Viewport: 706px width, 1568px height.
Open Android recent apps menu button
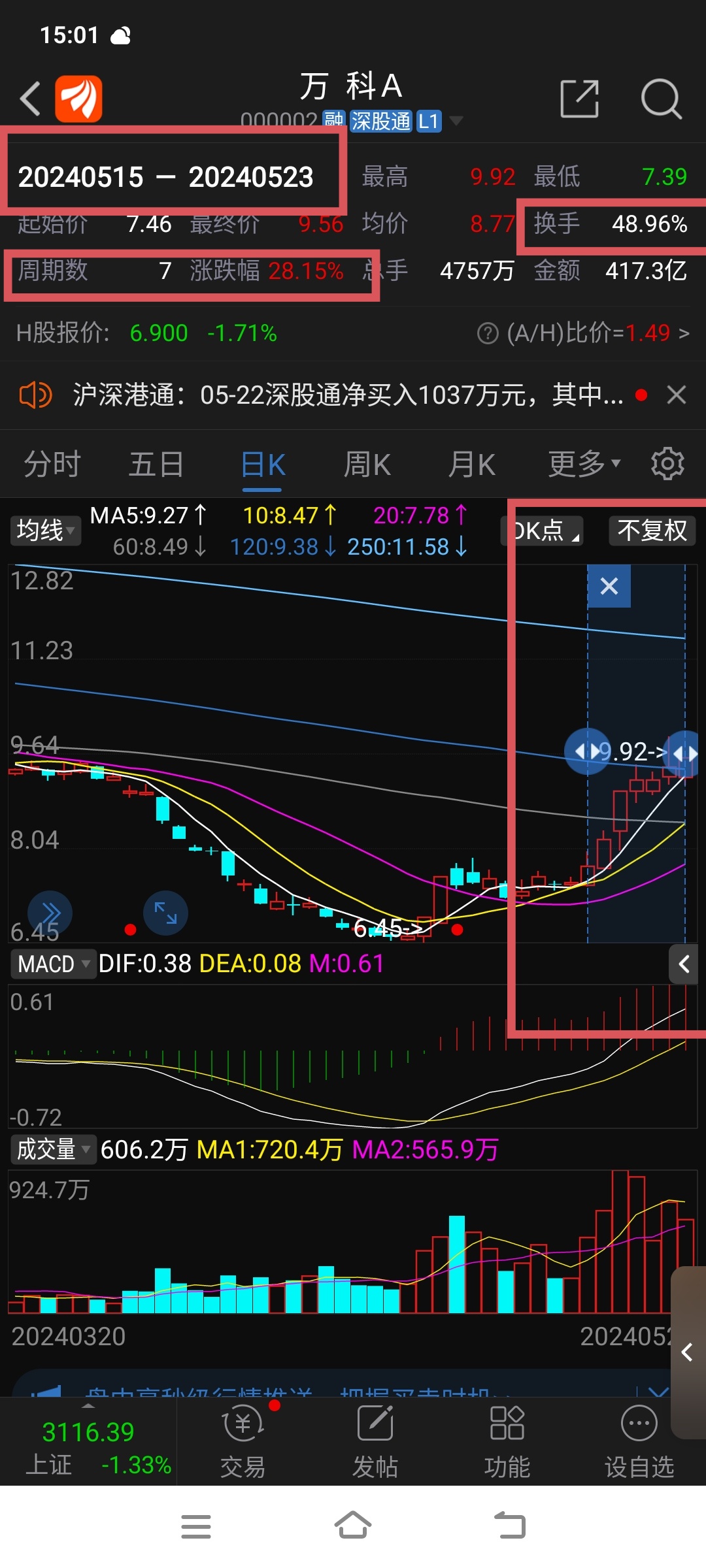[x=196, y=1527]
